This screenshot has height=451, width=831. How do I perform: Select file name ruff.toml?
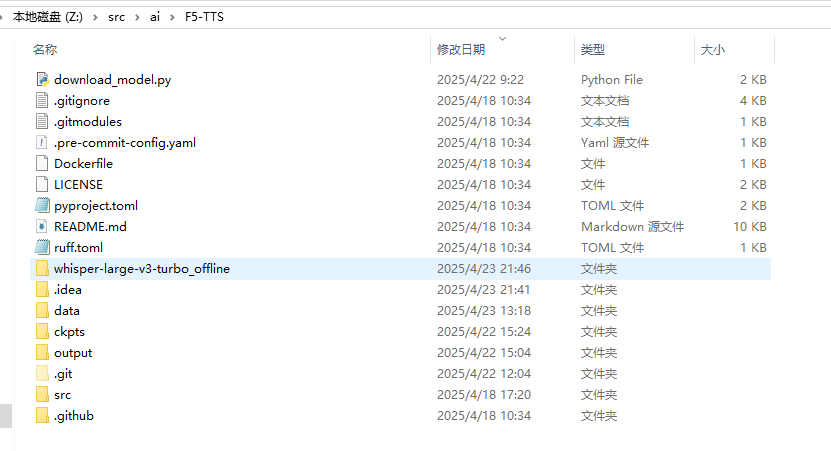(78, 248)
